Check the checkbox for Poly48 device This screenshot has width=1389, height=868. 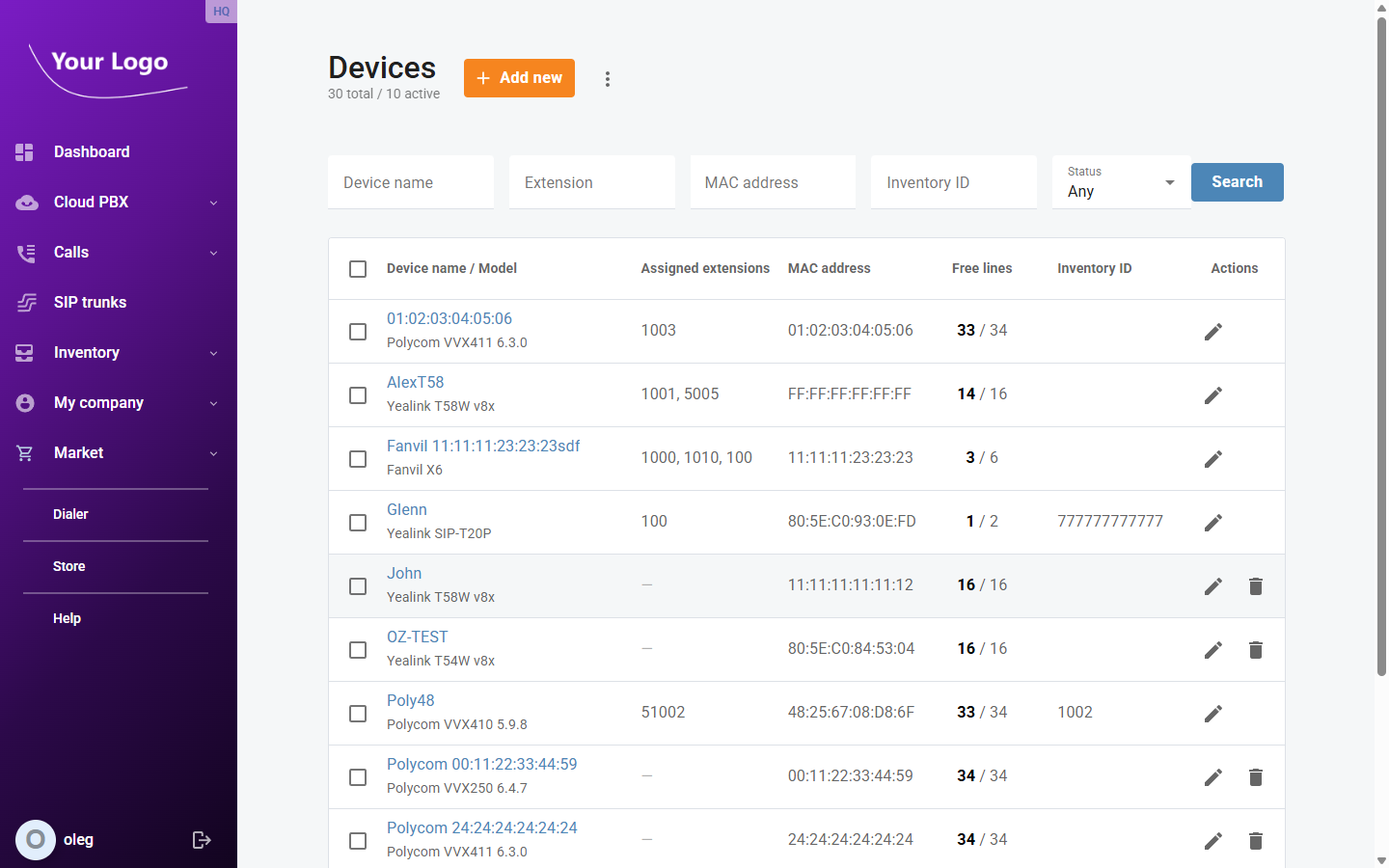coord(358,714)
